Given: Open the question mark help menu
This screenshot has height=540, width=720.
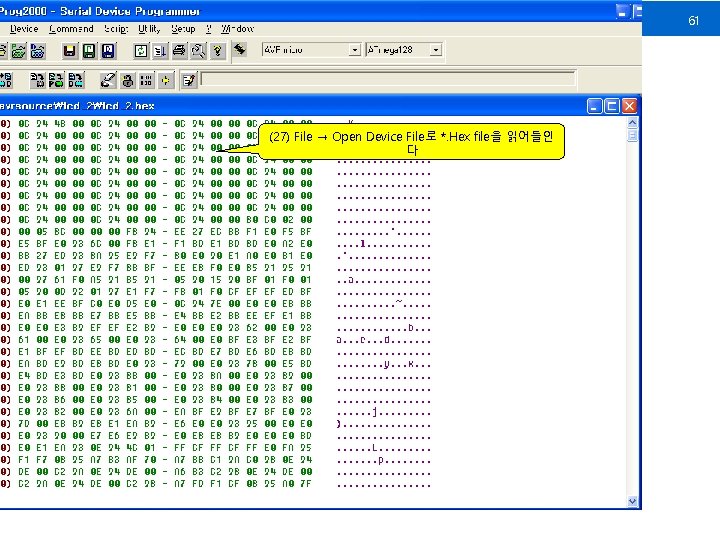Looking at the screenshot, I should click(x=208, y=29).
